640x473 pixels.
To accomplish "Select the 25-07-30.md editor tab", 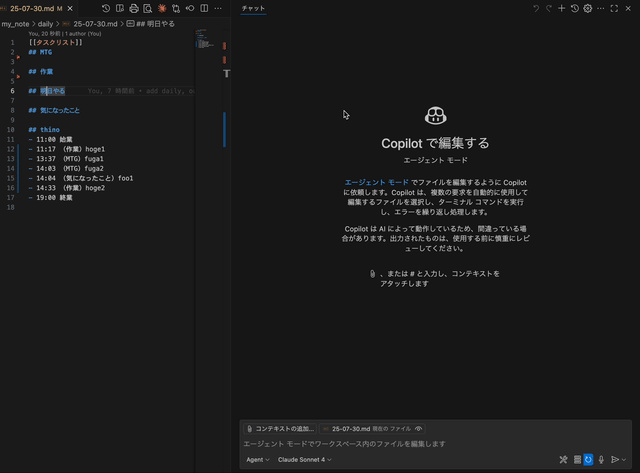I will [x=36, y=8].
